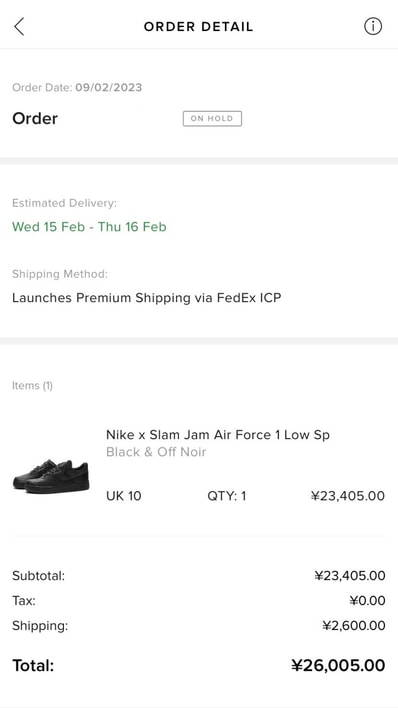
Task: Select the Tax amount ¥0.00
Action: point(367,601)
